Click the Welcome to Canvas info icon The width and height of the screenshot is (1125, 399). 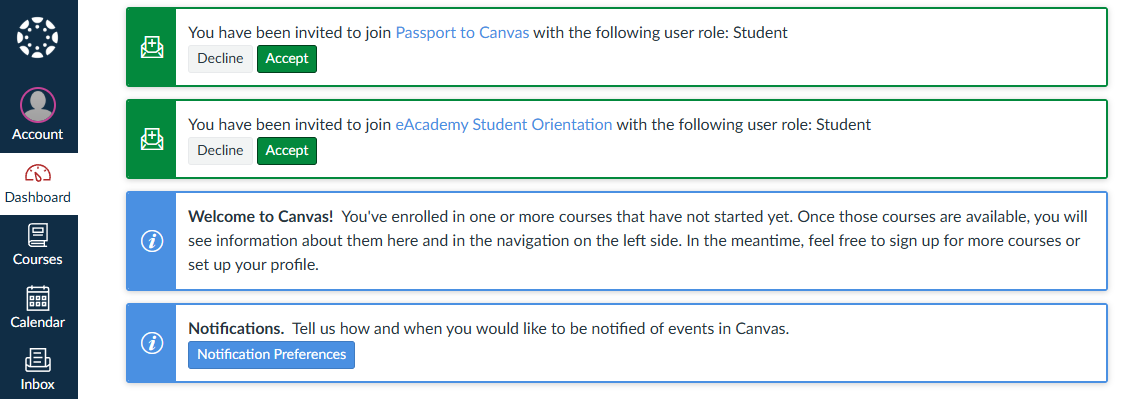(151, 241)
